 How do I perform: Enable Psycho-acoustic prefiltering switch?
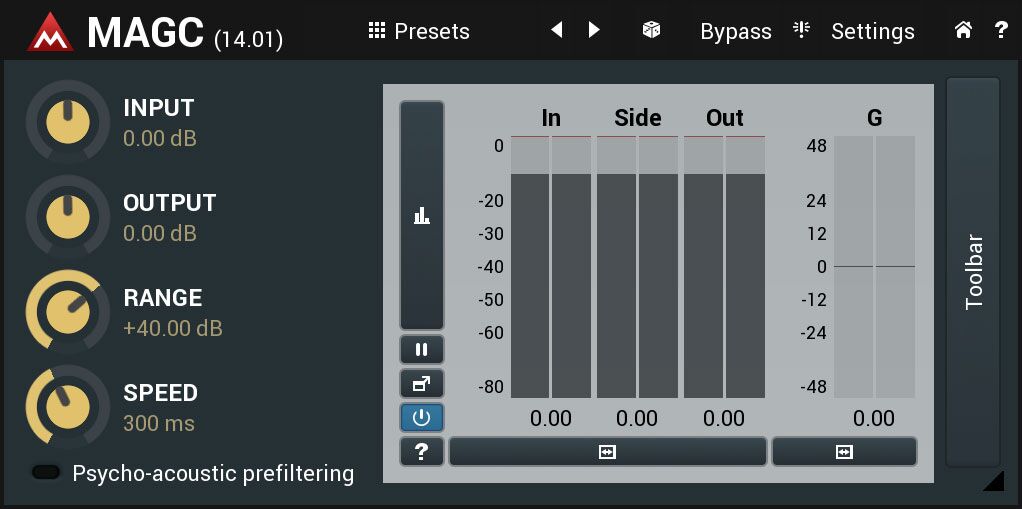point(46,473)
